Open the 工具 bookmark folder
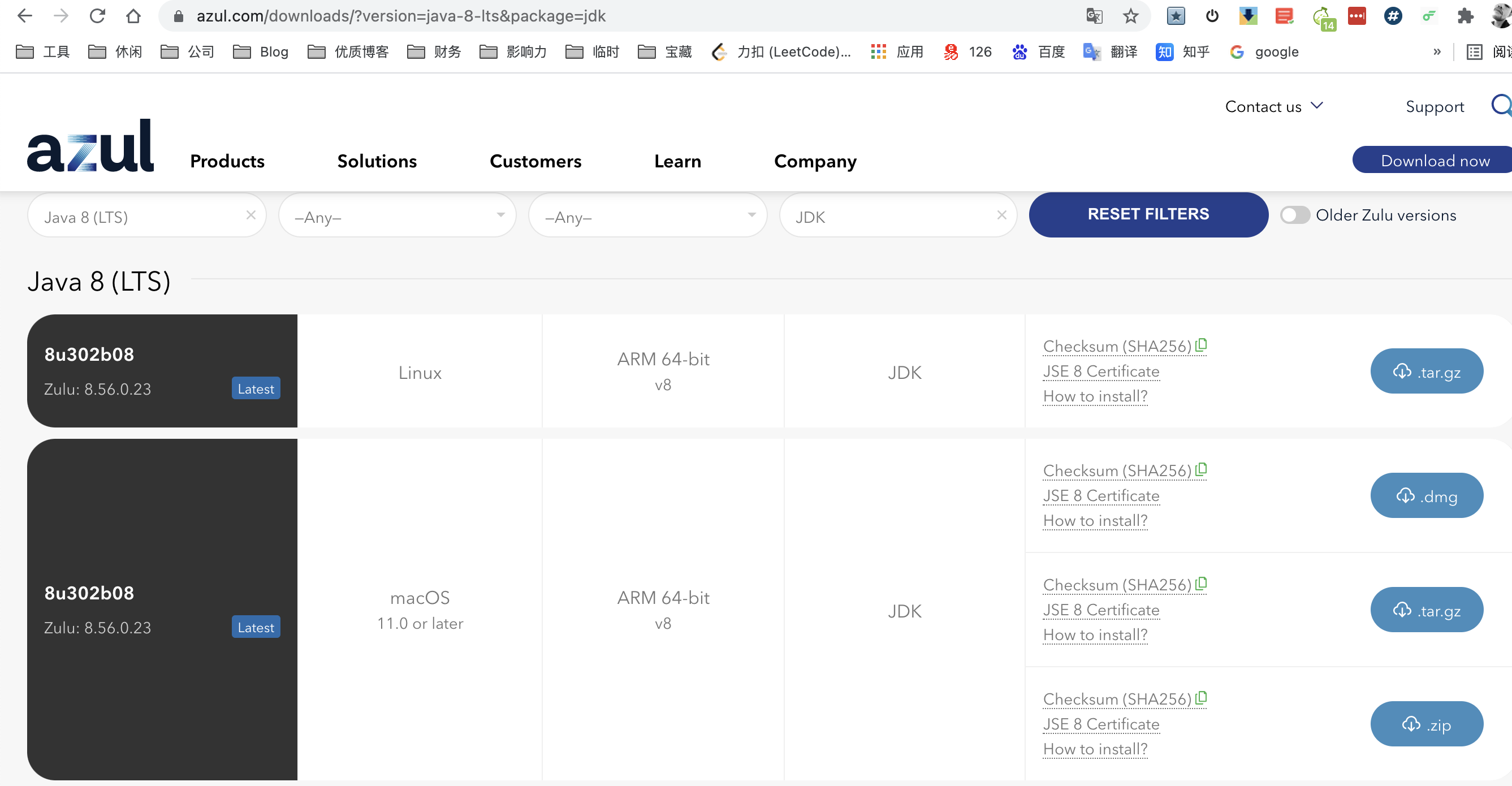1512x786 pixels. coord(43,51)
